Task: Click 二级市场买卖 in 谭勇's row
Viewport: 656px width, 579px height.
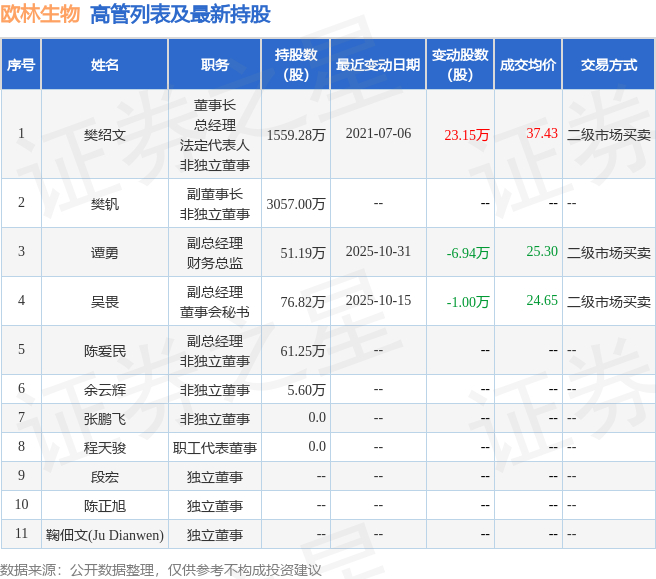Action: [609, 253]
